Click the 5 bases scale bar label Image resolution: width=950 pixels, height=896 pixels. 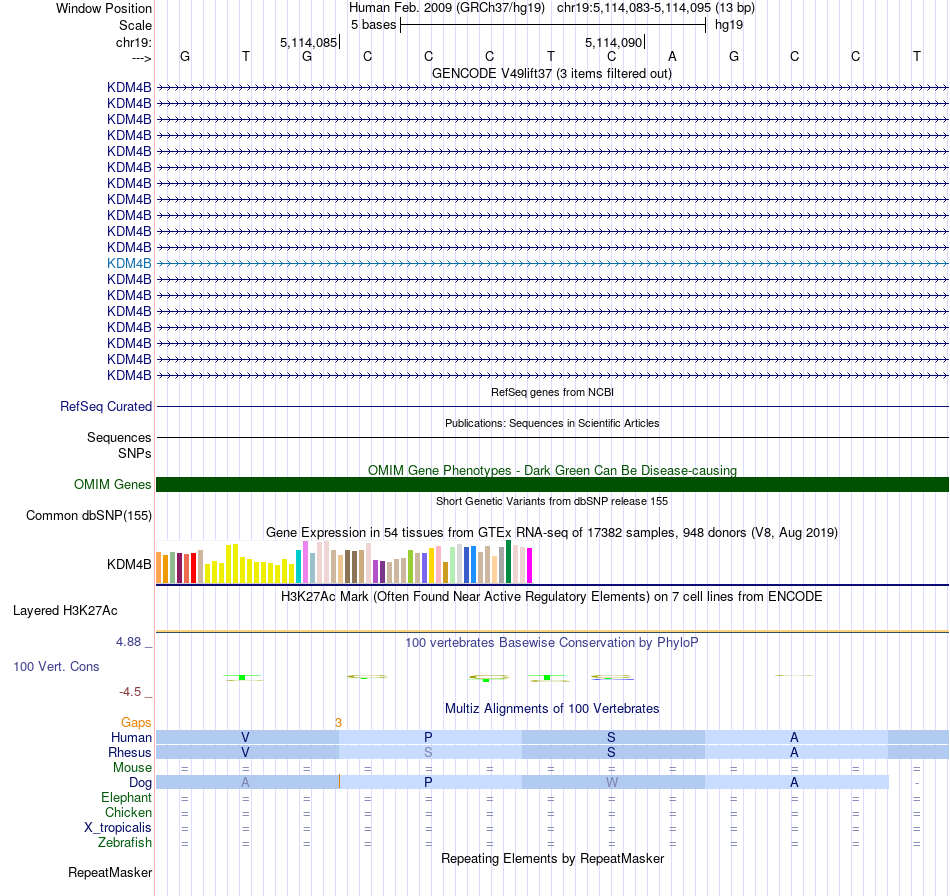click(373, 25)
